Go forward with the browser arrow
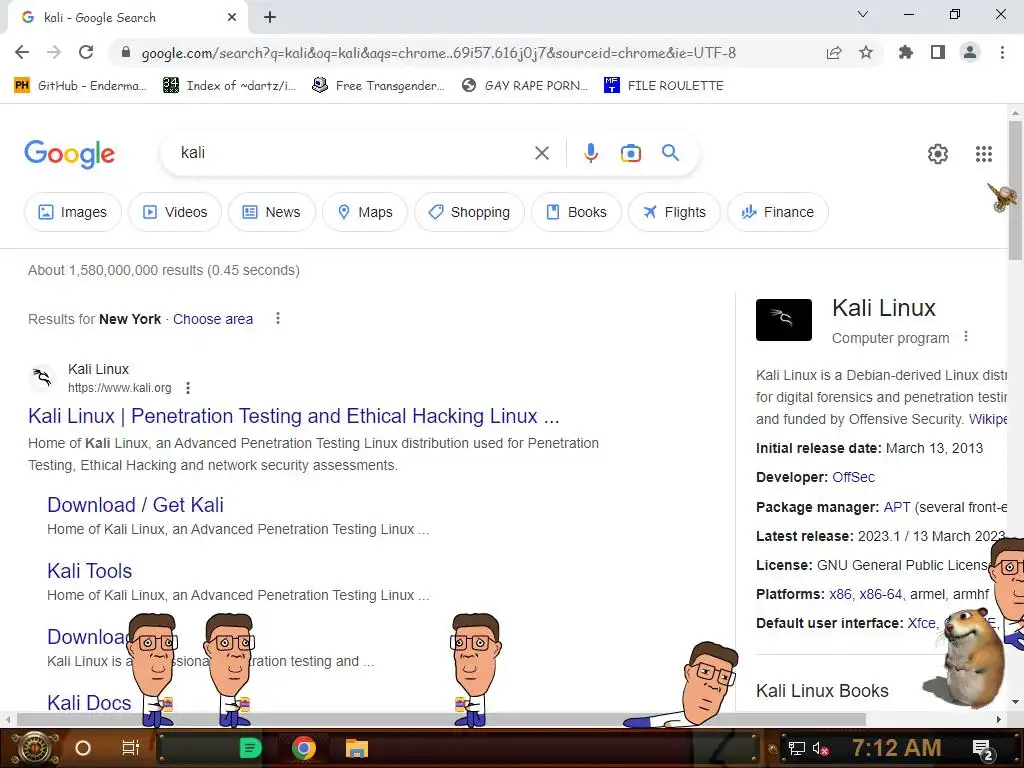Screen dimensions: 1024x768 [54, 52]
